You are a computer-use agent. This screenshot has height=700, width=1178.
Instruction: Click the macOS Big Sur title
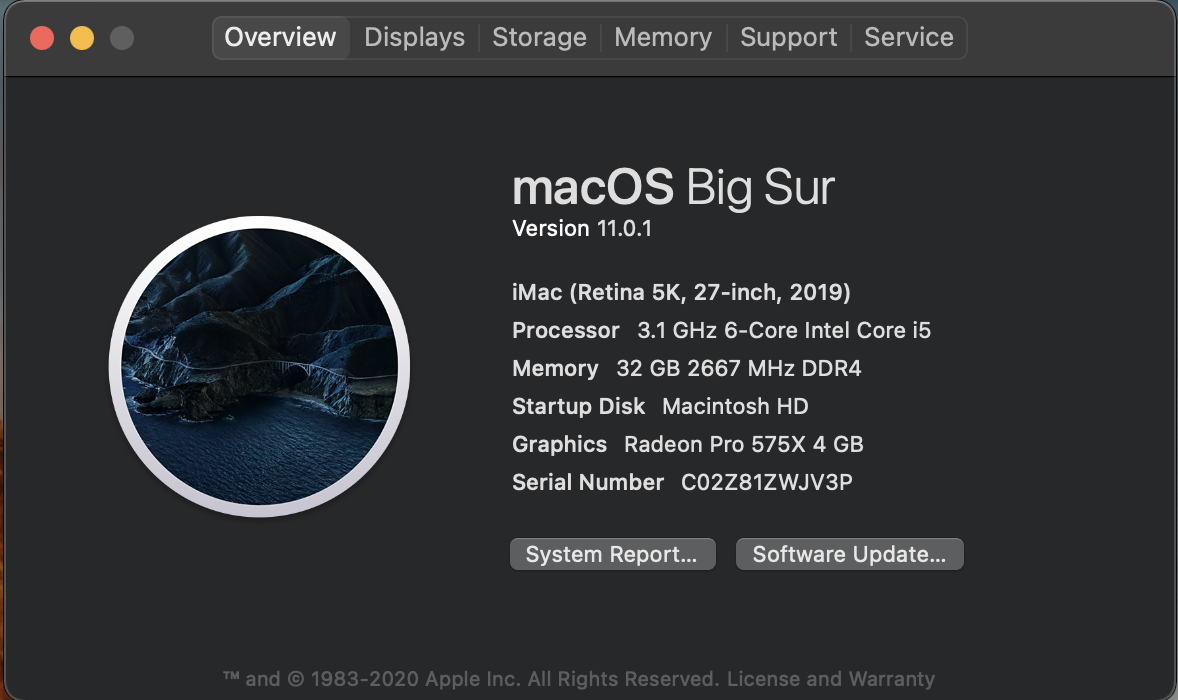tap(673, 188)
